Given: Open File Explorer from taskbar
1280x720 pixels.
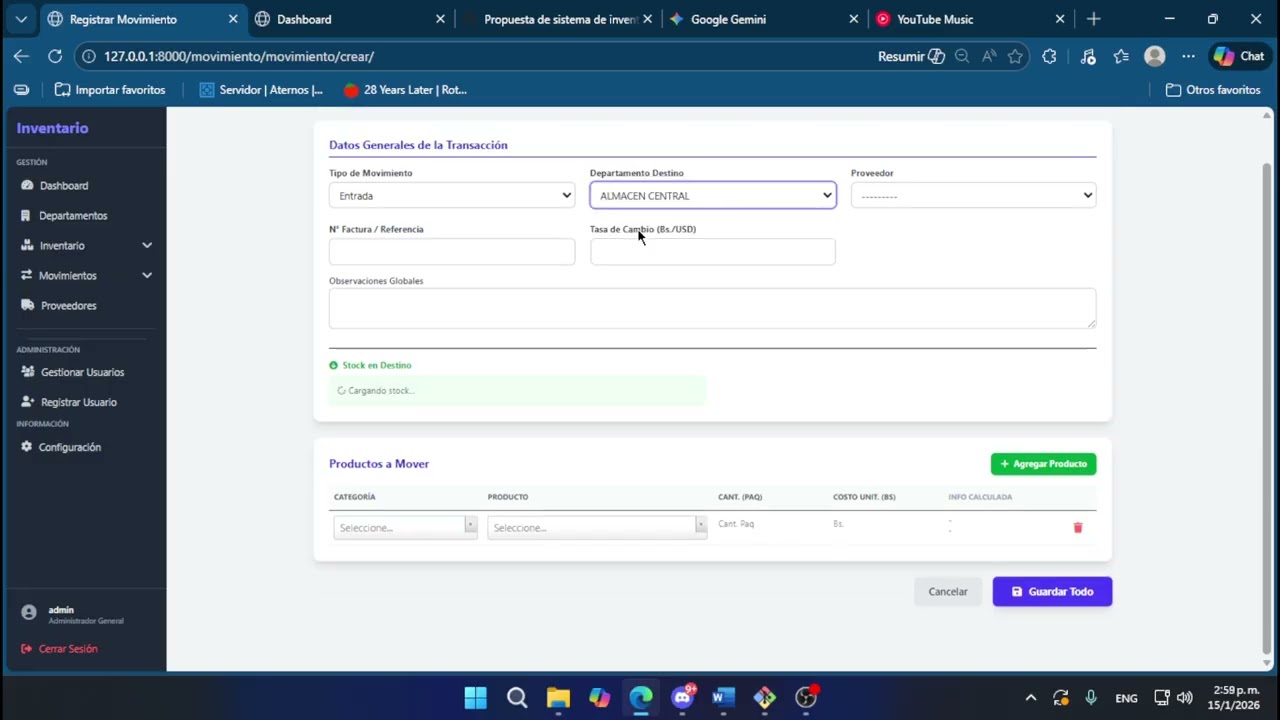Looking at the screenshot, I should (x=558, y=697).
